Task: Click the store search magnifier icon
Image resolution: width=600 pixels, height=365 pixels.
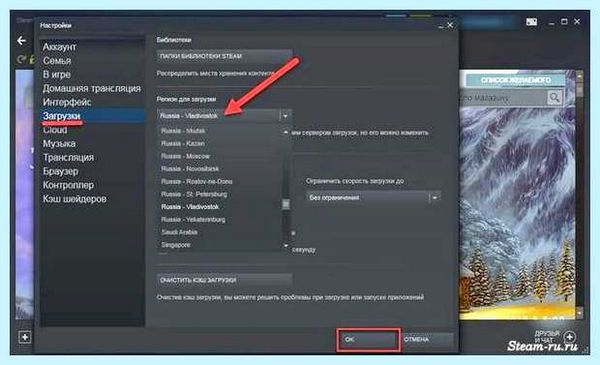Action: coord(554,98)
